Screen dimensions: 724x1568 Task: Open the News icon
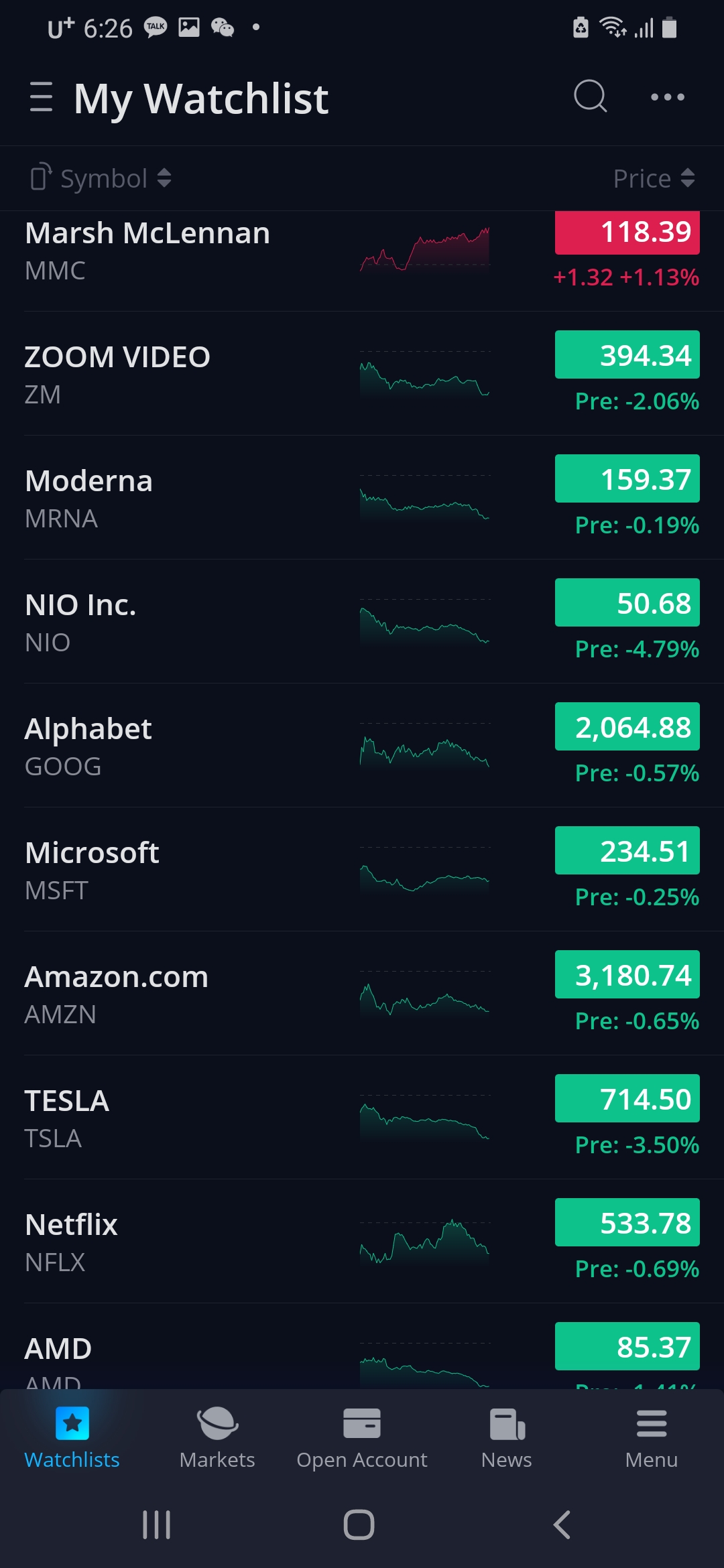coord(507,1423)
